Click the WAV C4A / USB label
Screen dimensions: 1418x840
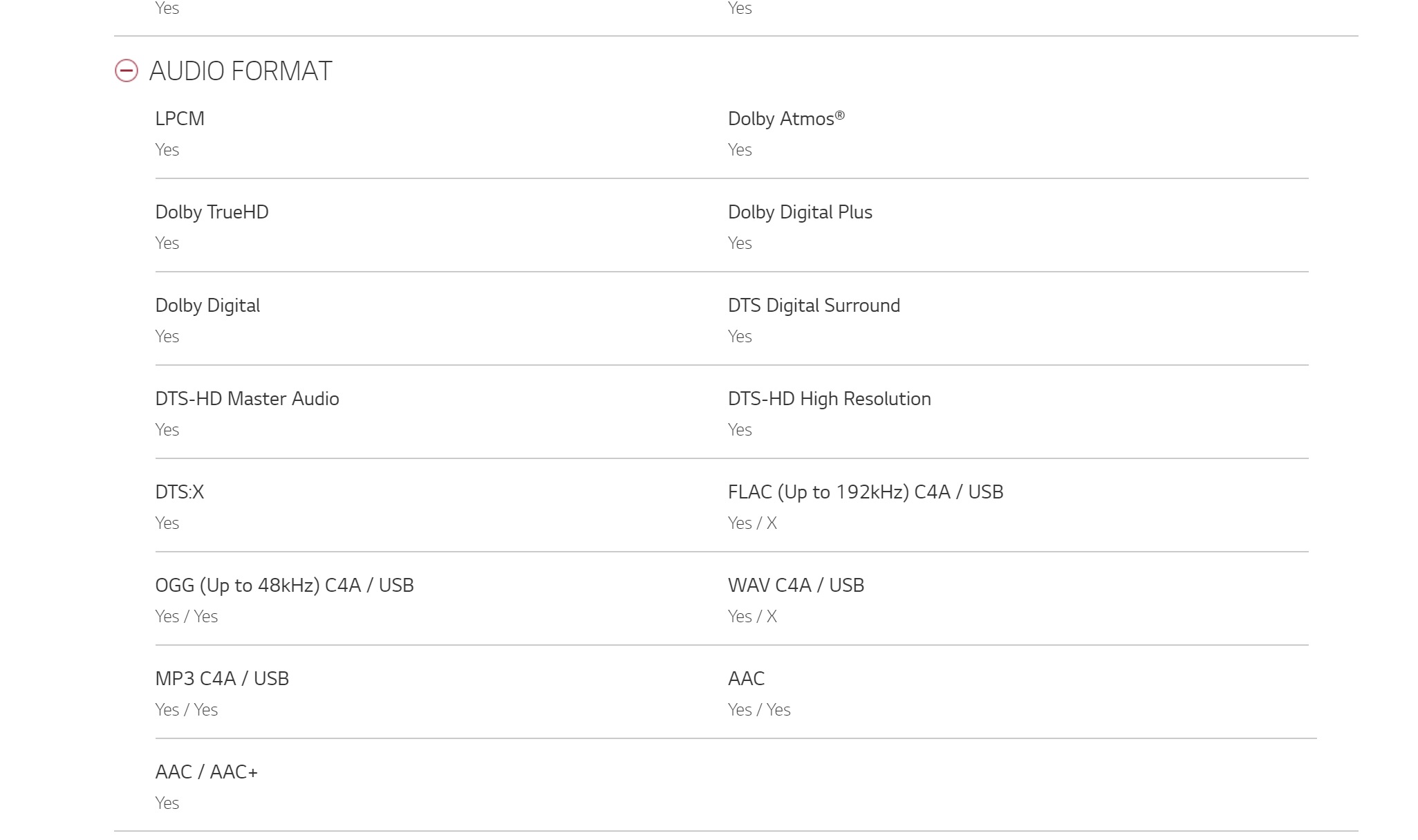pos(796,586)
